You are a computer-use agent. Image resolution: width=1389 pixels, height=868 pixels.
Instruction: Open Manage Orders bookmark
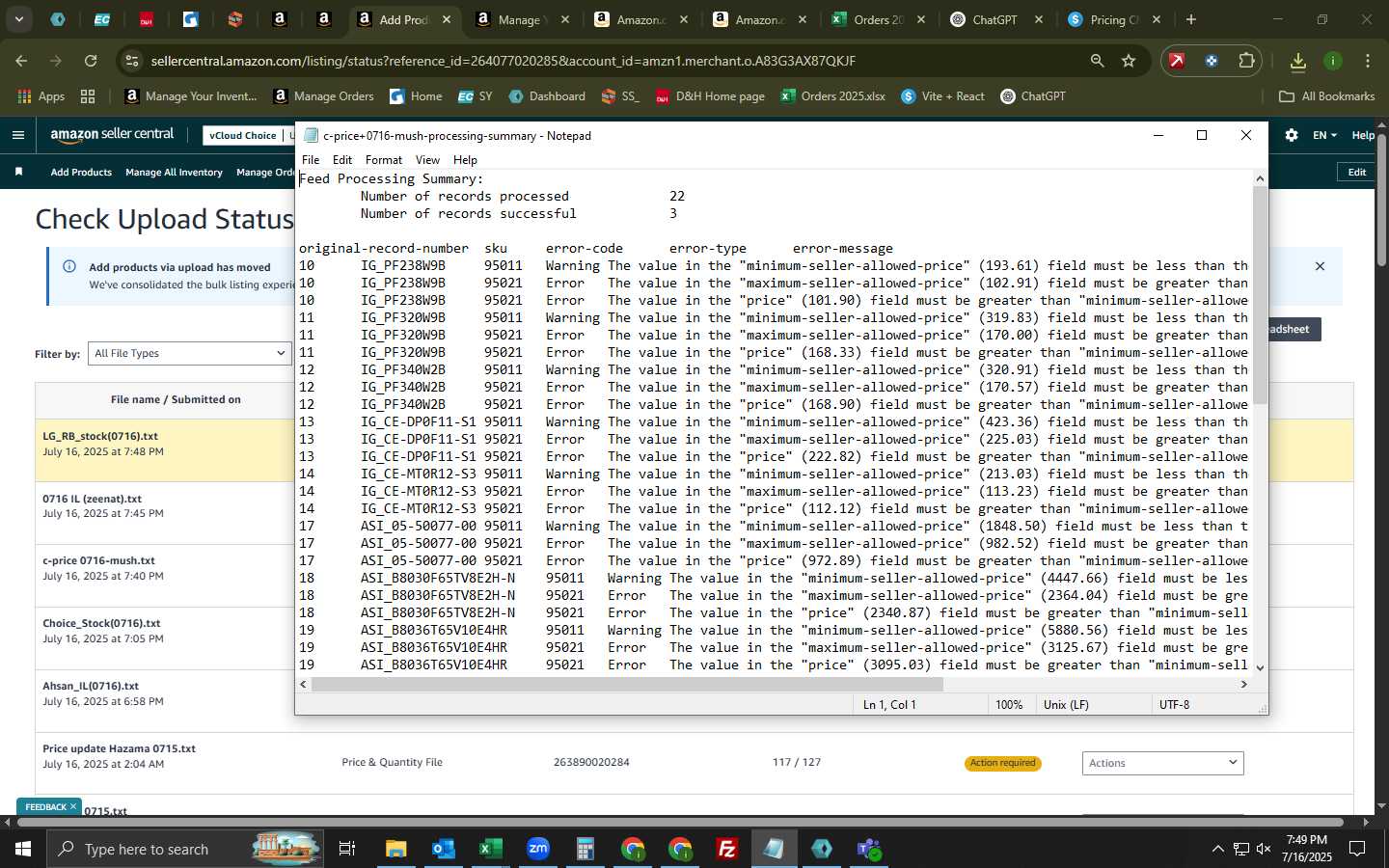(x=323, y=96)
